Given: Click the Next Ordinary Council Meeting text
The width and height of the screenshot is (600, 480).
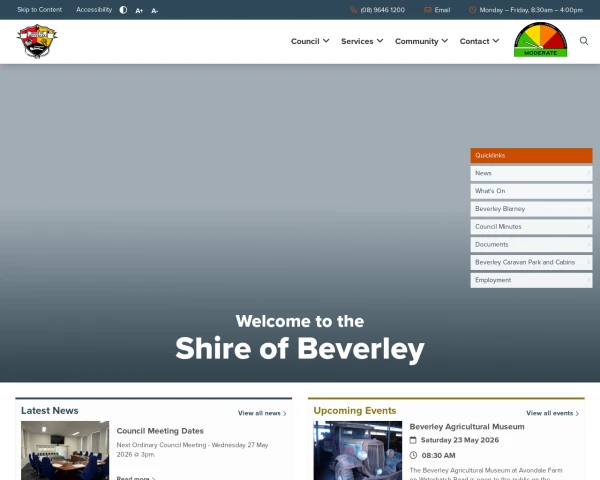Looking at the screenshot, I should (x=192, y=450).
